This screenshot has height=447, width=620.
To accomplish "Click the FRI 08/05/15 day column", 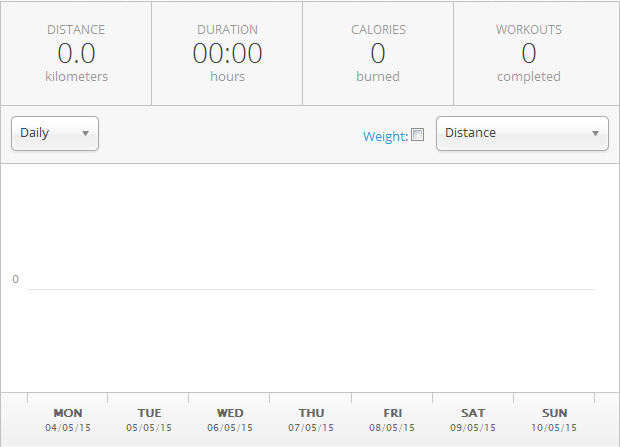I will pyautogui.click(x=392, y=419).
